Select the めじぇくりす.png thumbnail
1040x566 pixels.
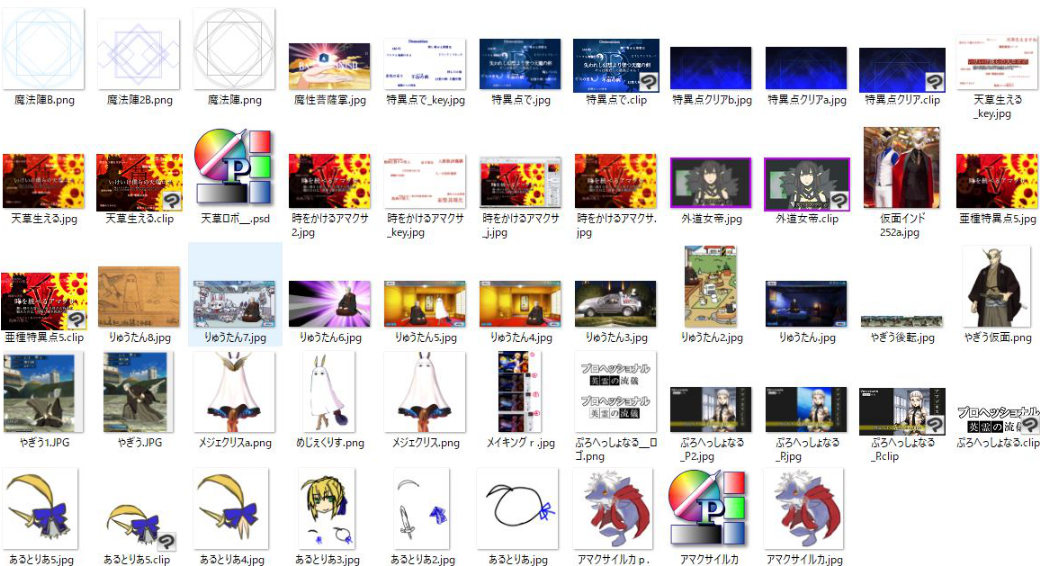coord(329,391)
